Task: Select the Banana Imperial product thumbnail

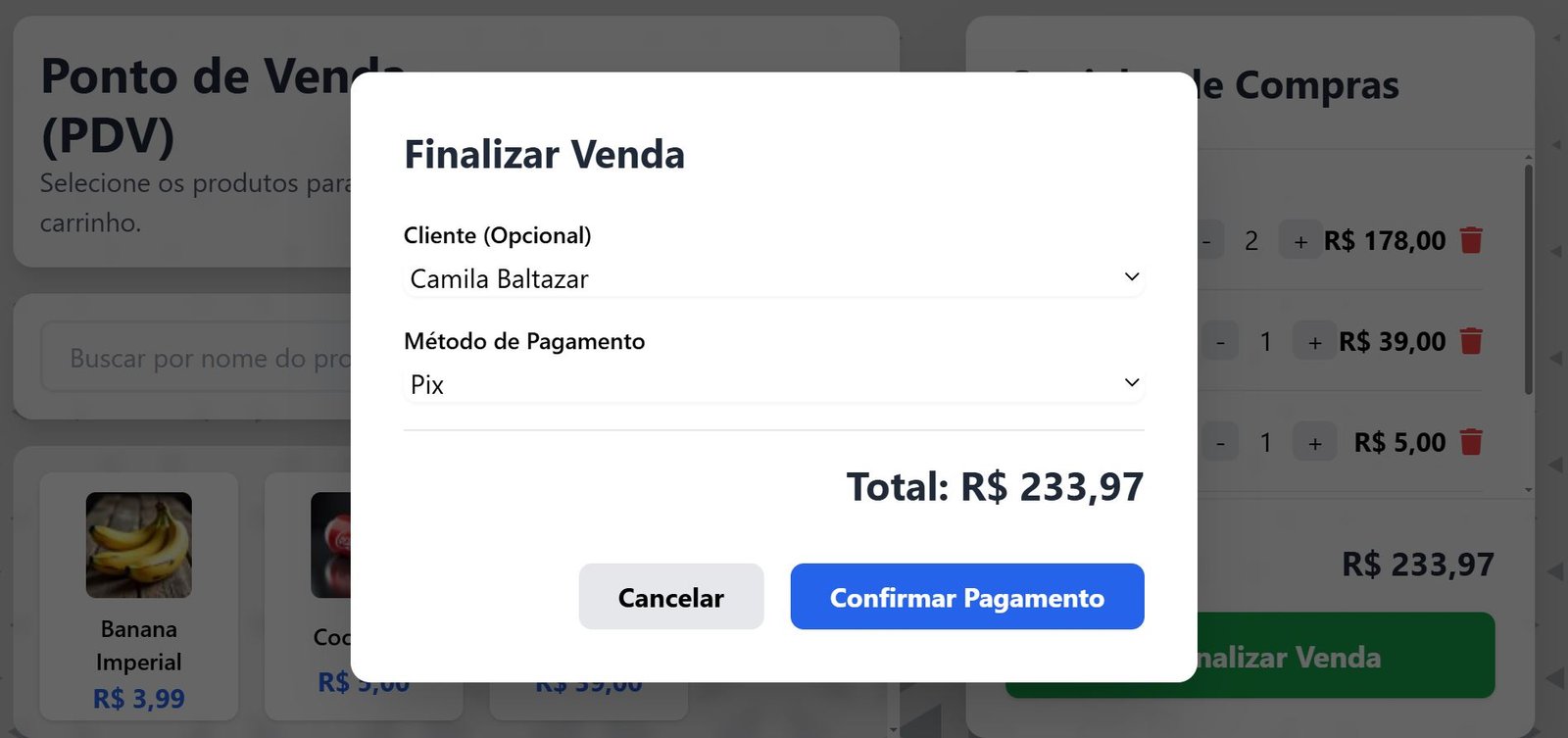Action: (137, 546)
